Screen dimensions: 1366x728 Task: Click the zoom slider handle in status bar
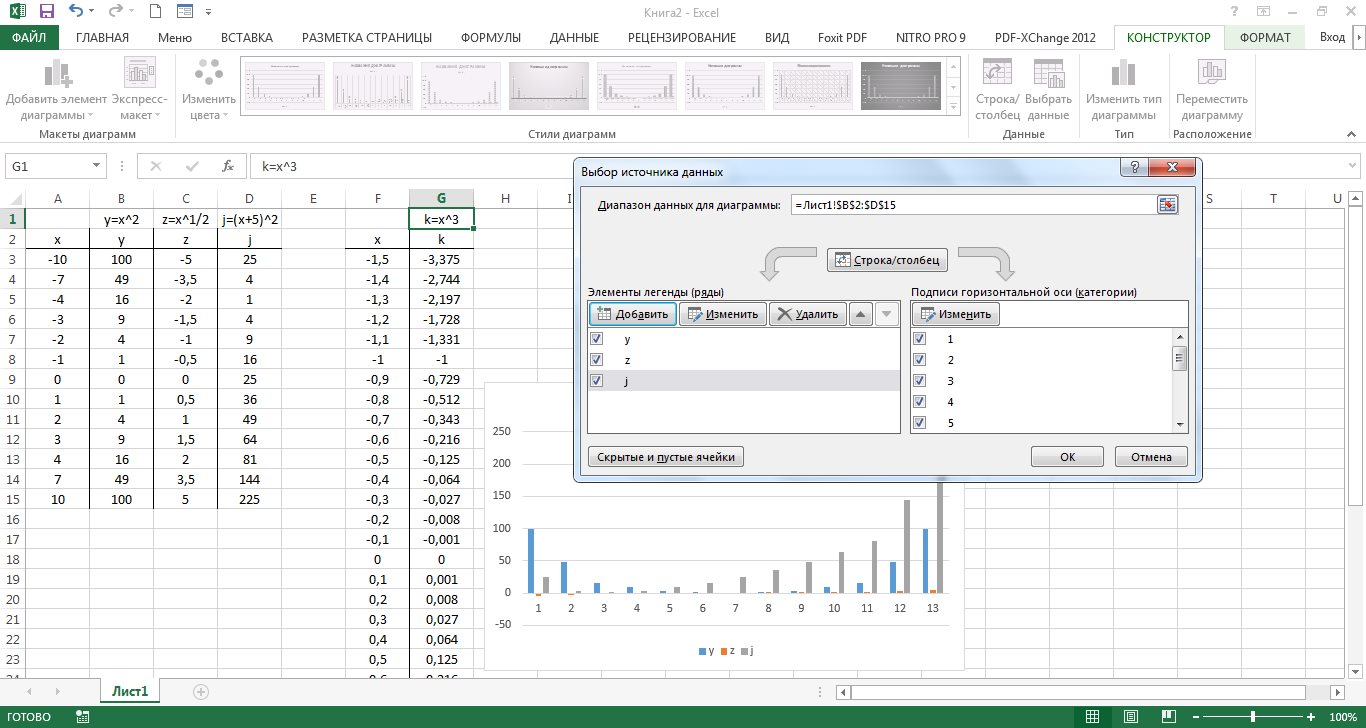click(x=1253, y=717)
